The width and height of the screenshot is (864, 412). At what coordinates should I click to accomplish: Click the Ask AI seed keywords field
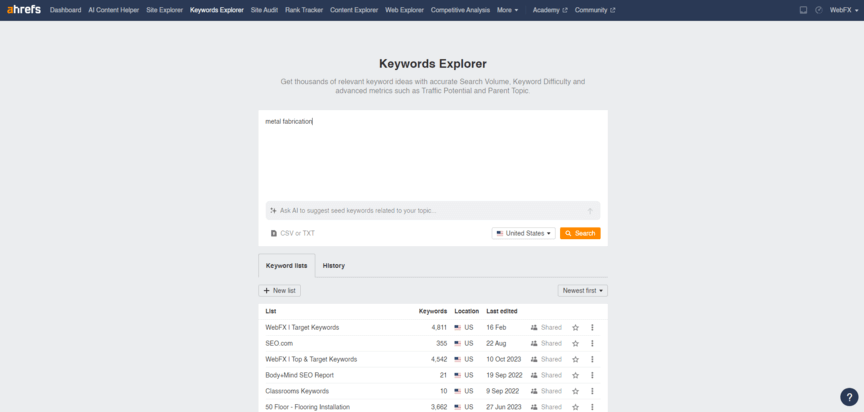pyautogui.click(x=433, y=210)
